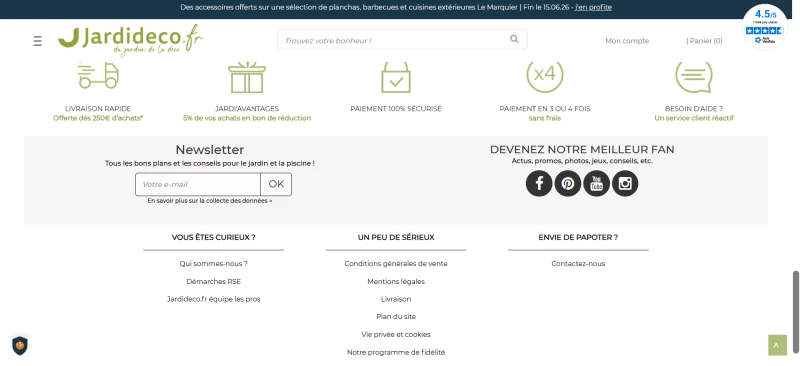This screenshot has height=366, width=800.
Task: Click 'PAIEMENT 100% SÉCURISÉ' text
Action: 396,109
